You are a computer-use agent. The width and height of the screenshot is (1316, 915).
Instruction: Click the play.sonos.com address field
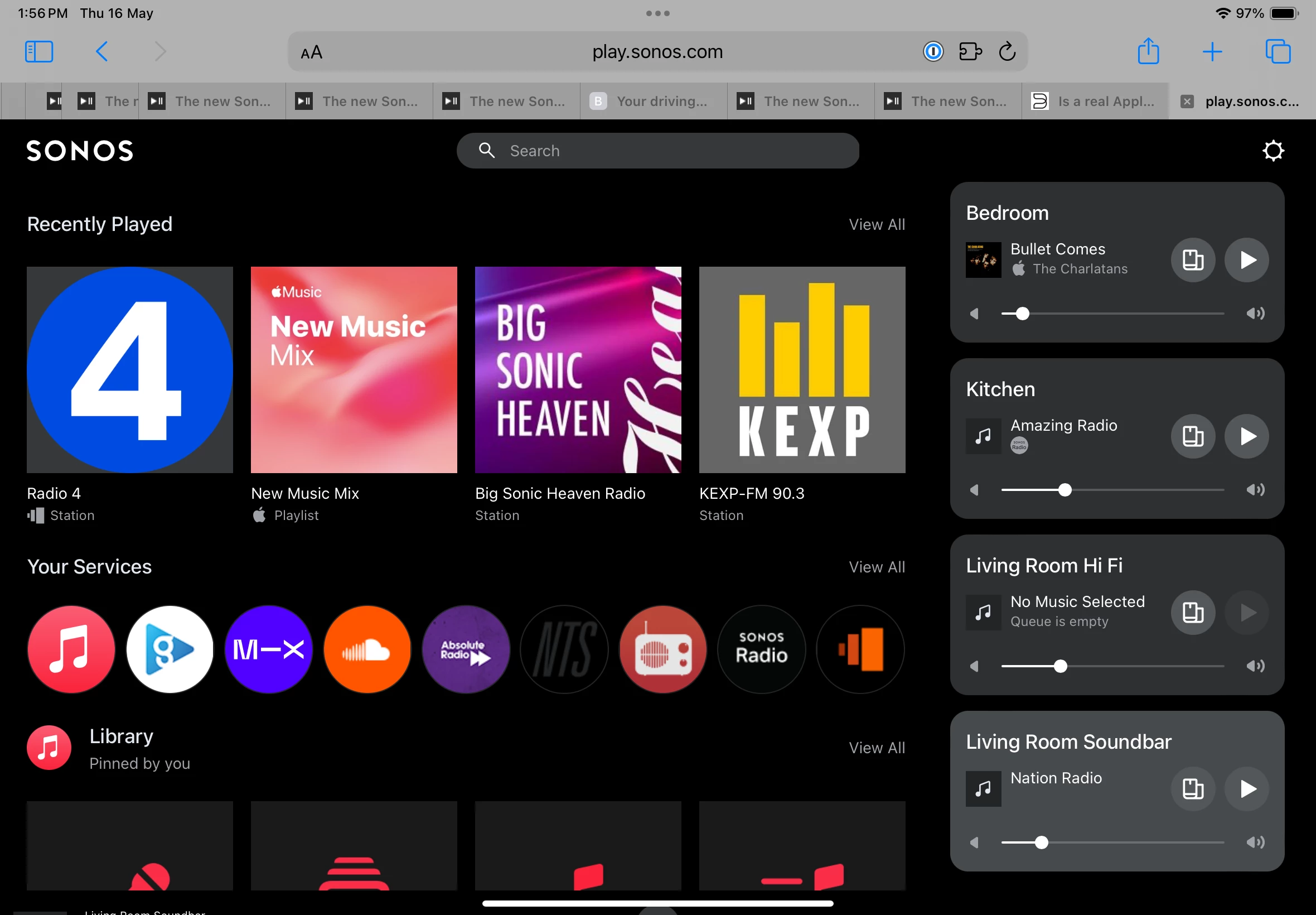[x=657, y=51]
